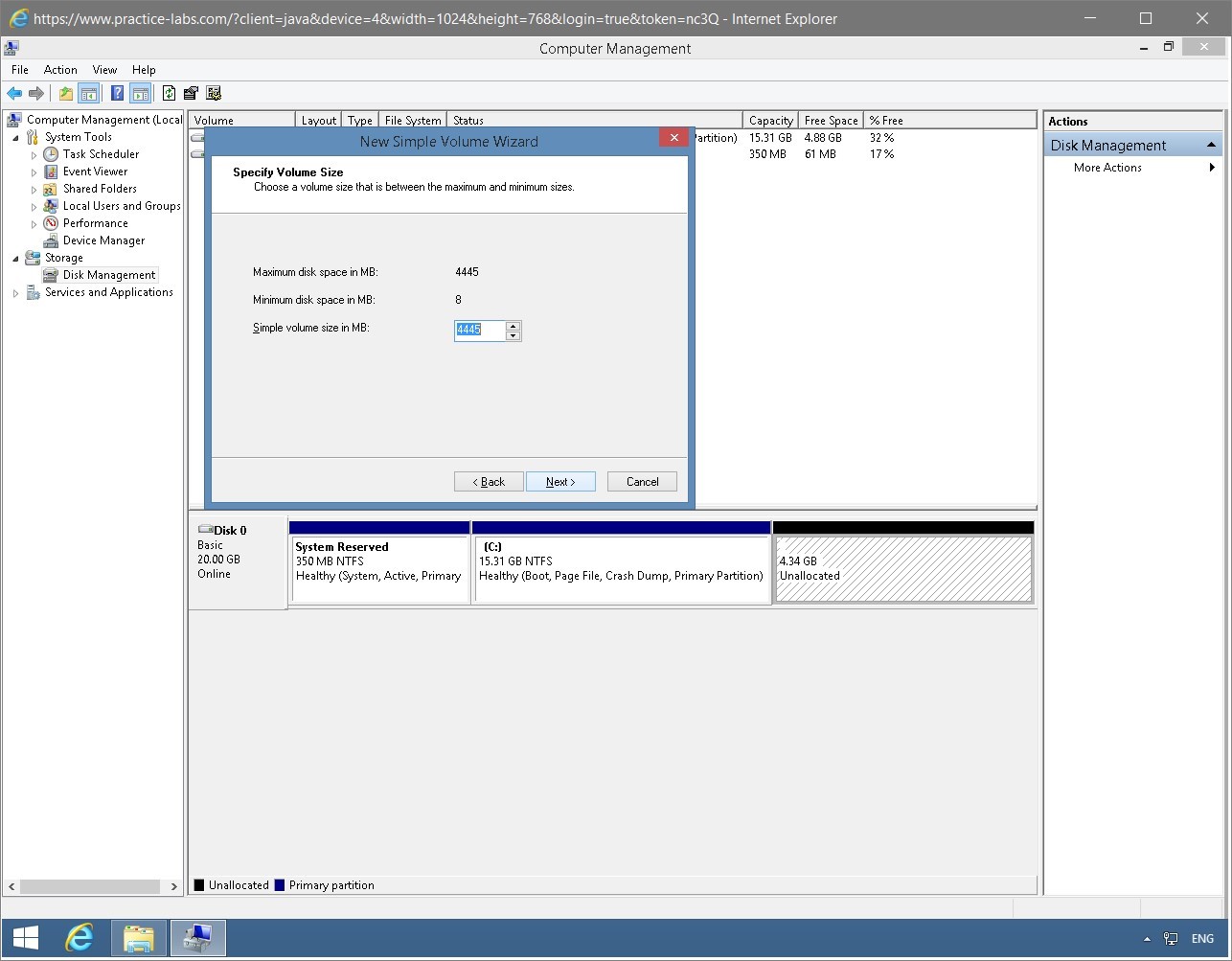This screenshot has height=961, width=1232.
Task: Click the up stepper for simple volume size
Action: [513, 326]
